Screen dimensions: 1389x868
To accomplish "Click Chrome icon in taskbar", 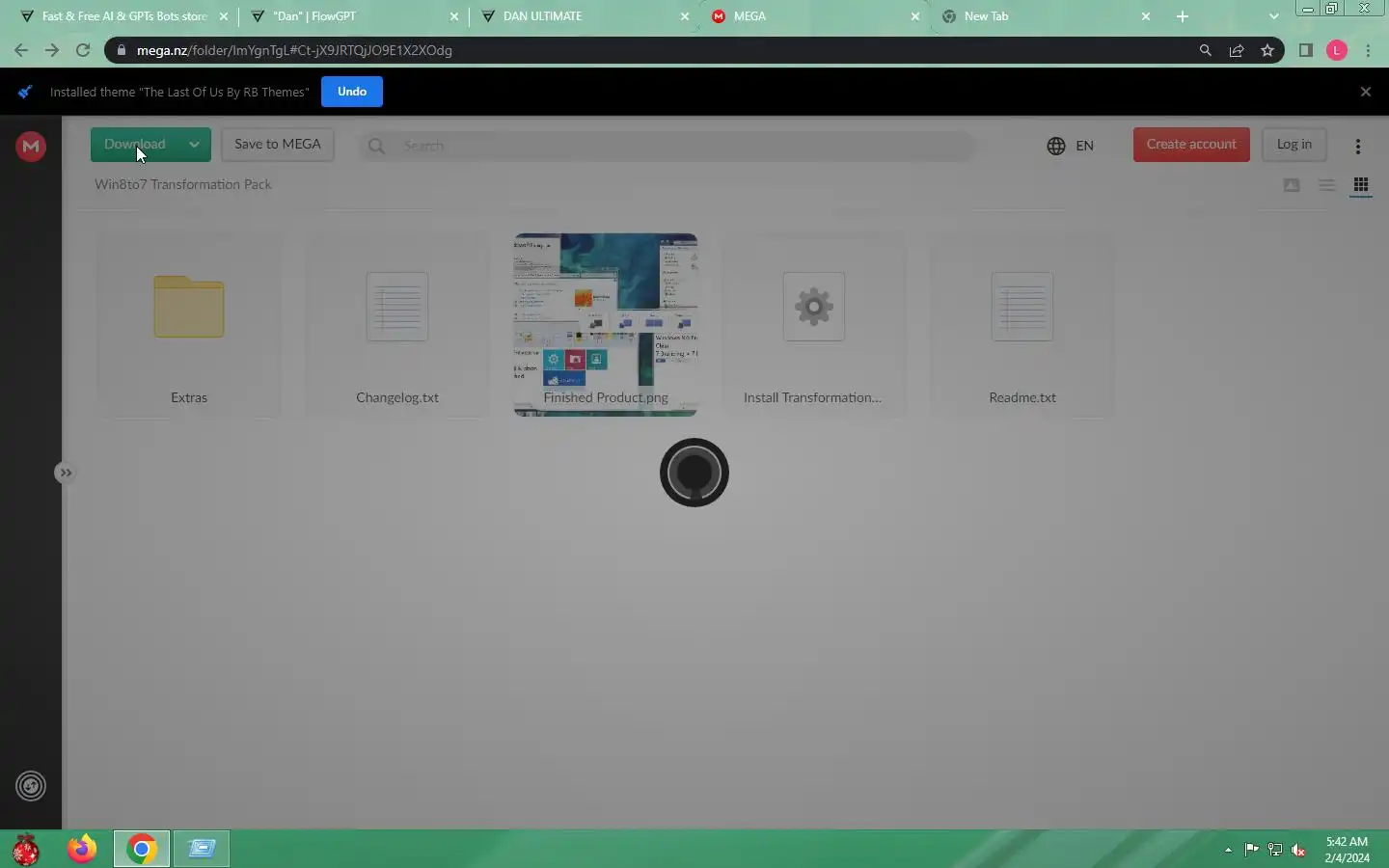I will point(142,849).
